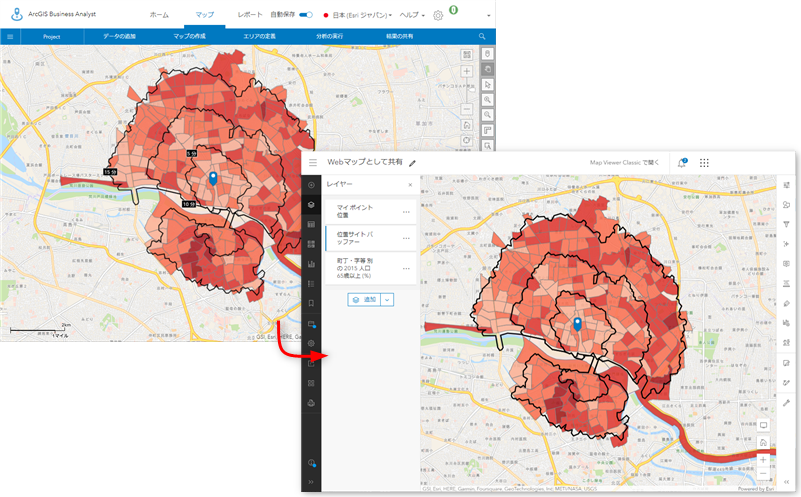This screenshot has width=801, height=497.
Task: Click the pencil icon to edit map title
Action: click(412, 162)
